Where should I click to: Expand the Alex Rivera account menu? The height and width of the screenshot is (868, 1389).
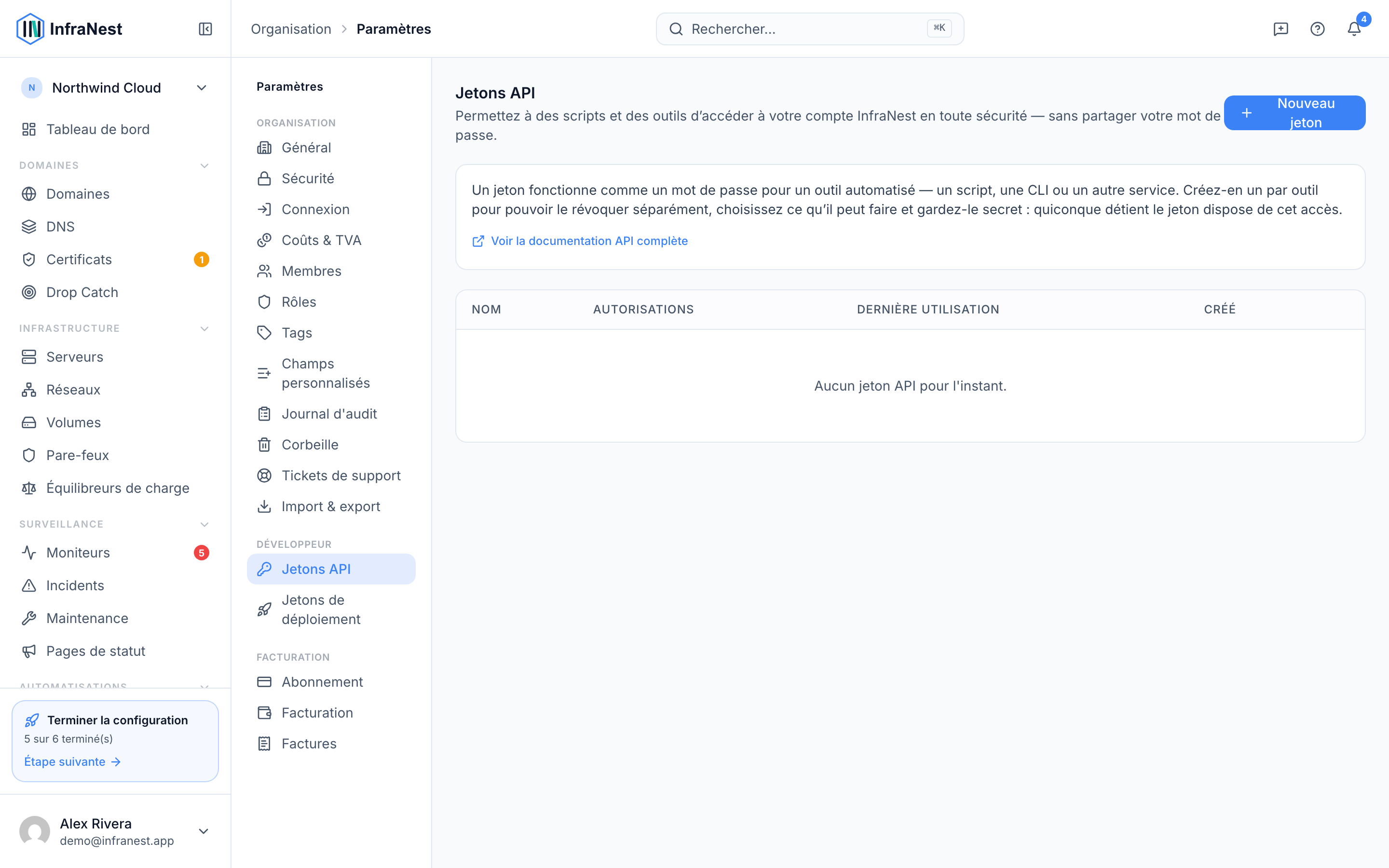tap(203, 831)
